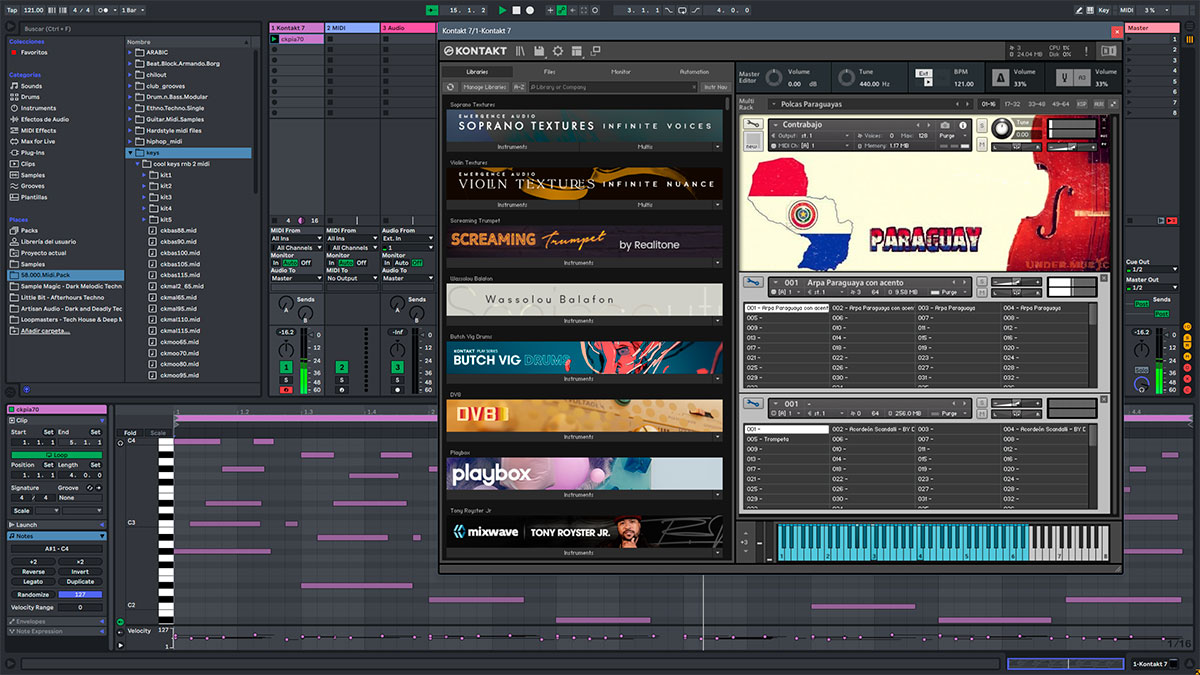Toggle Fold button in piano roll
Image resolution: width=1200 pixels, height=675 pixels.
click(130, 433)
